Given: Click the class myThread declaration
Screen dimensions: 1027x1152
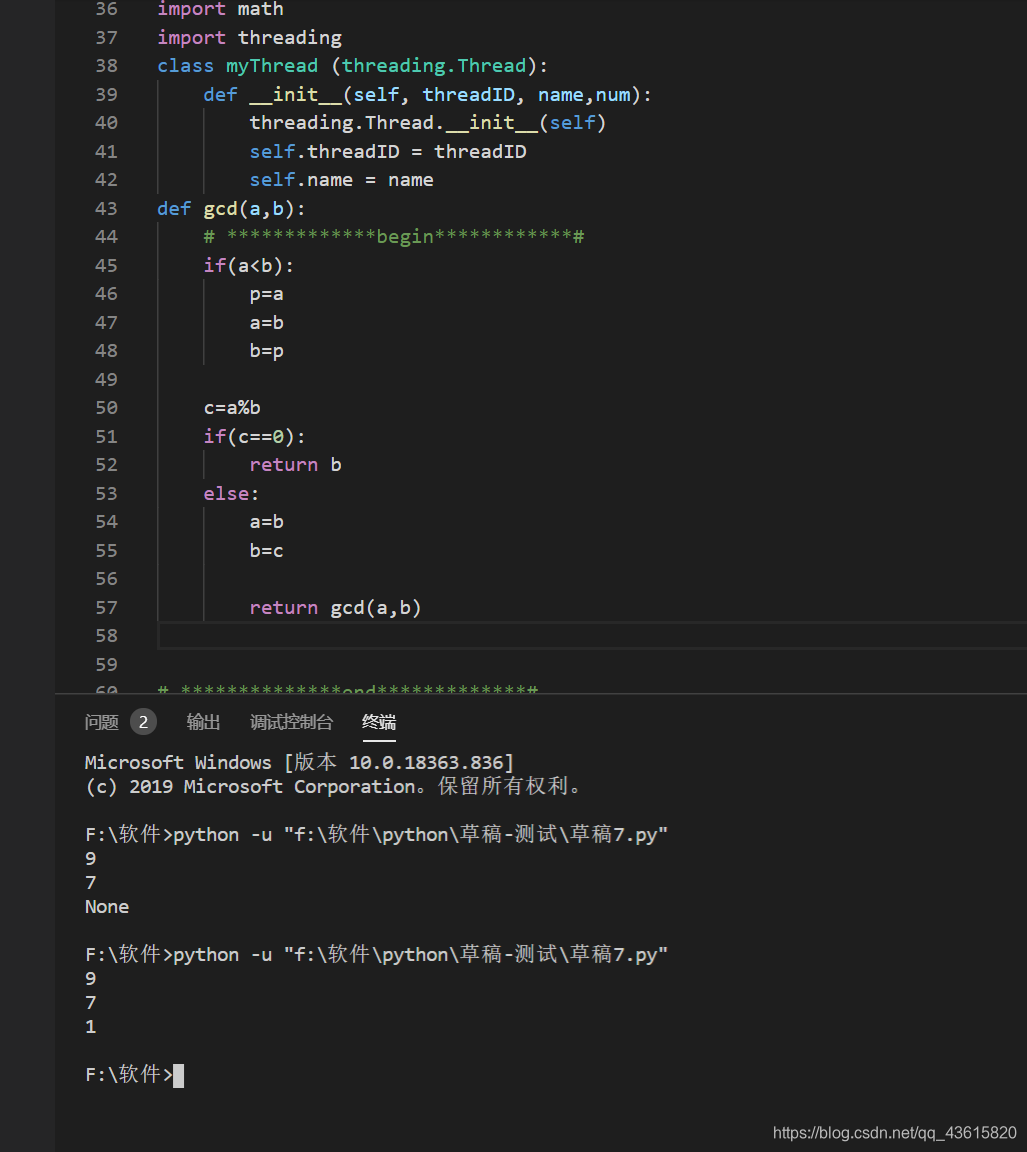Looking at the screenshot, I should coord(271,65).
